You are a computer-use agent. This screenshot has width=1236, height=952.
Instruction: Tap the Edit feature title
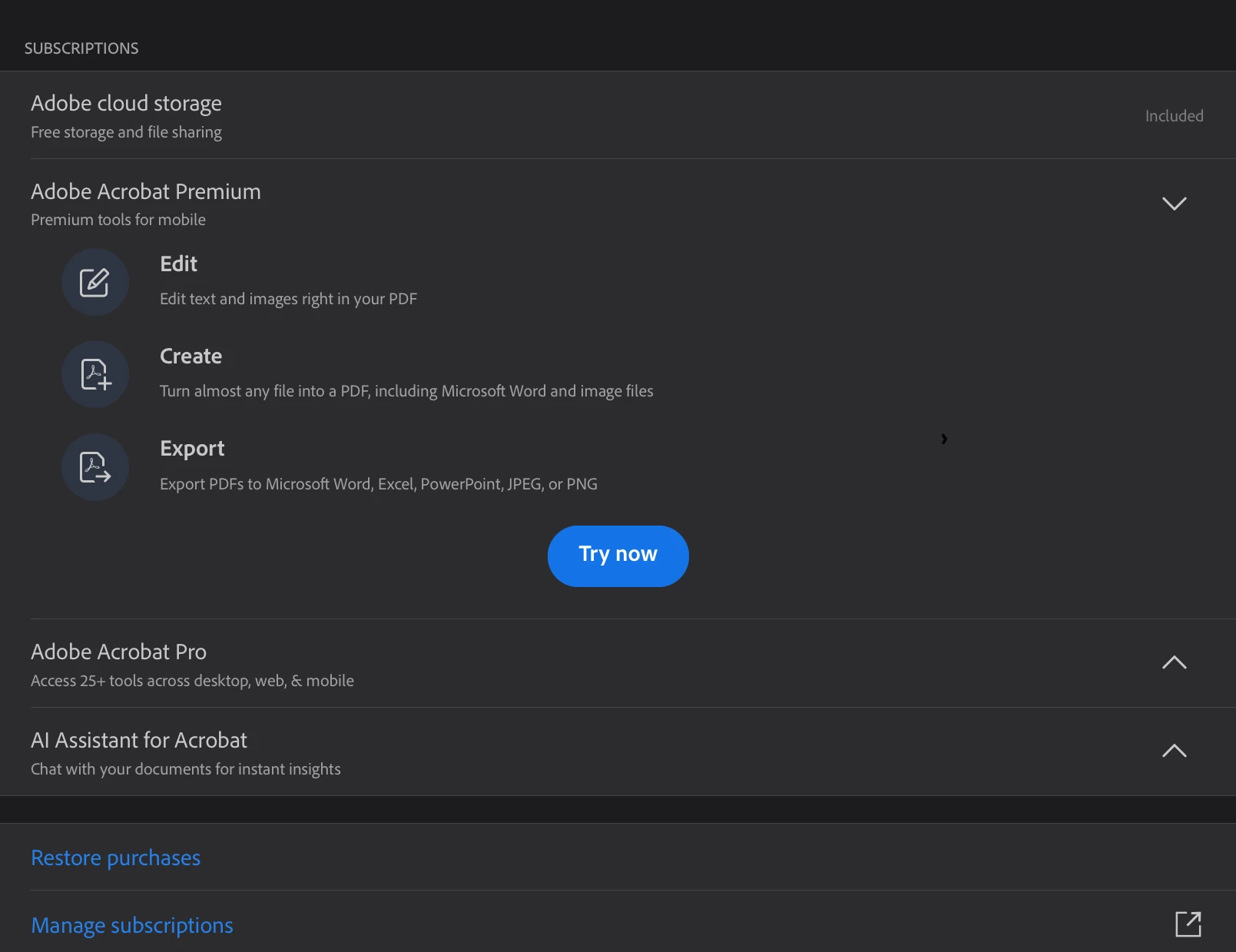(x=178, y=264)
